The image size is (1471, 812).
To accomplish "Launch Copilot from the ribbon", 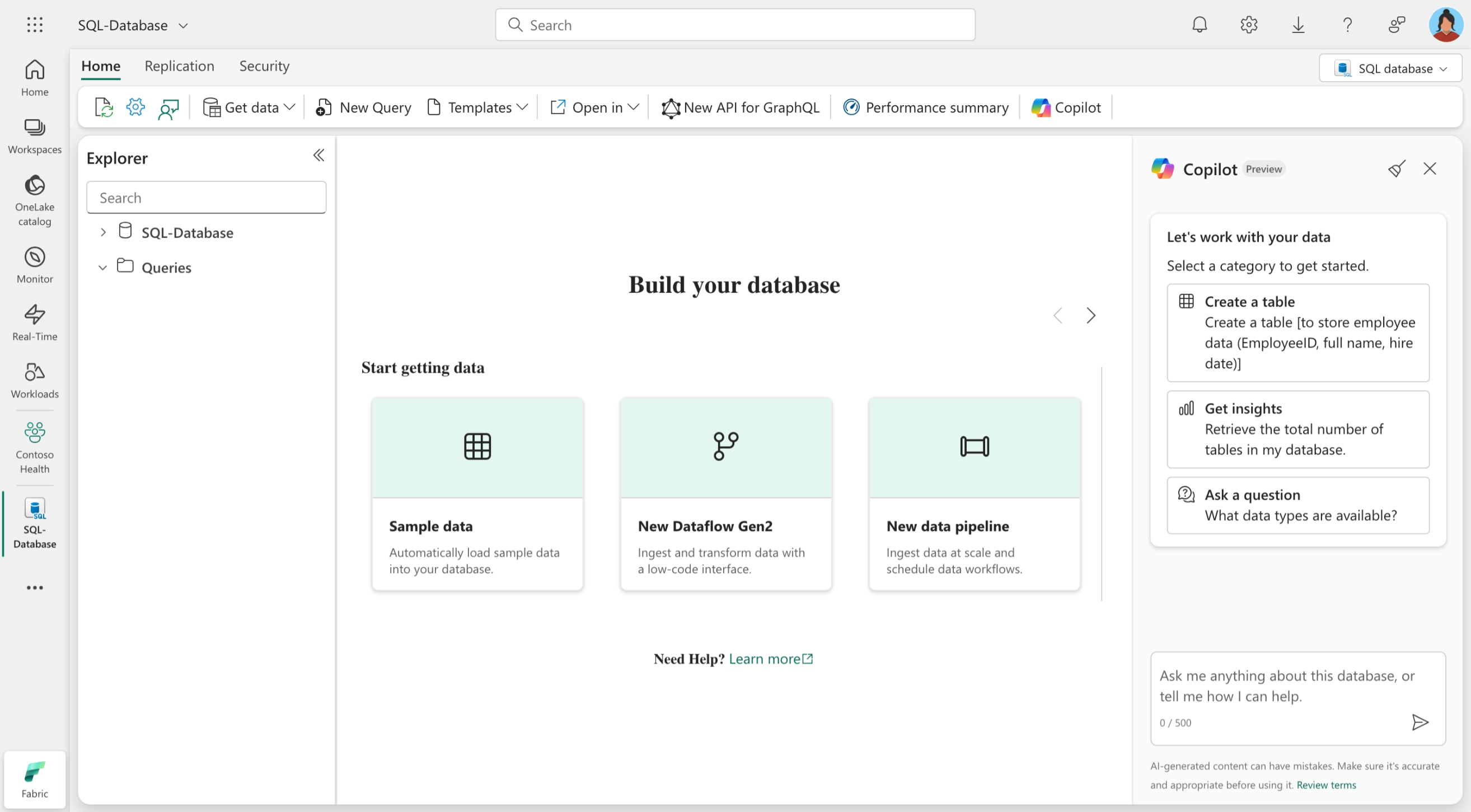I will coord(1066,107).
